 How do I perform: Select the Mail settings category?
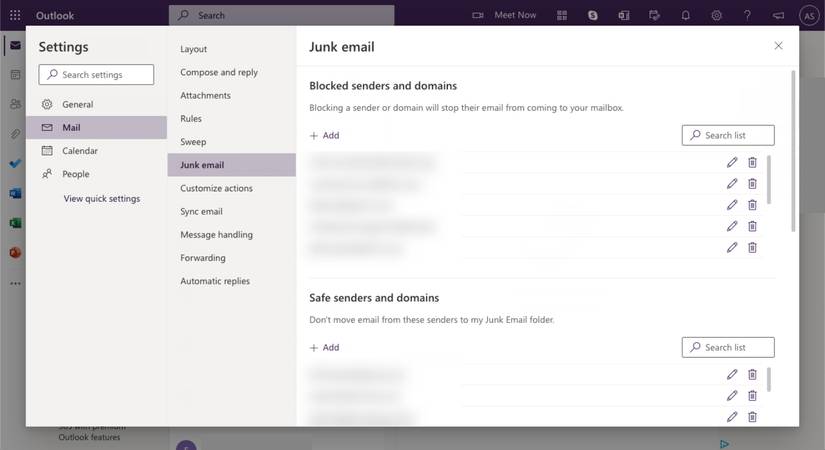pyautogui.click(x=96, y=127)
